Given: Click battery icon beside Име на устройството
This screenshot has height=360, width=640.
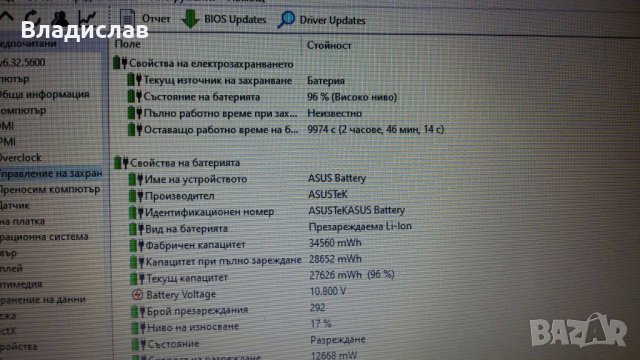Looking at the screenshot, I should pos(136,179).
